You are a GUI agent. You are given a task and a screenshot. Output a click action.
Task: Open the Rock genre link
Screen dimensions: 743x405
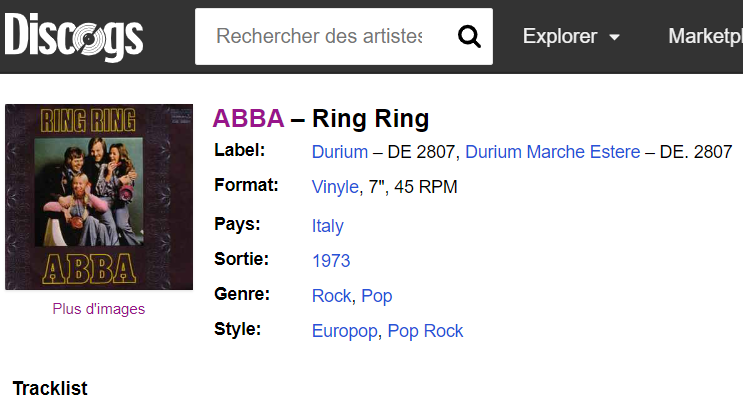tap(331, 296)
